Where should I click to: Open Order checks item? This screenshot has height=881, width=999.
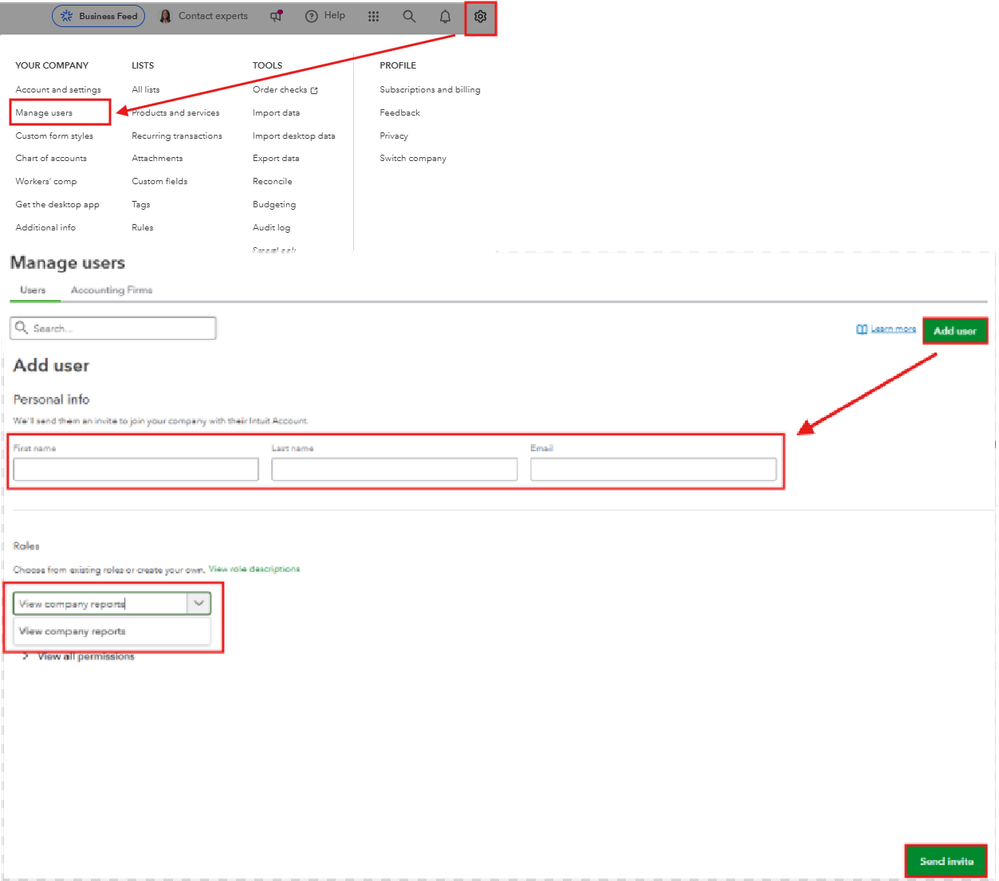tap(280, 90)
